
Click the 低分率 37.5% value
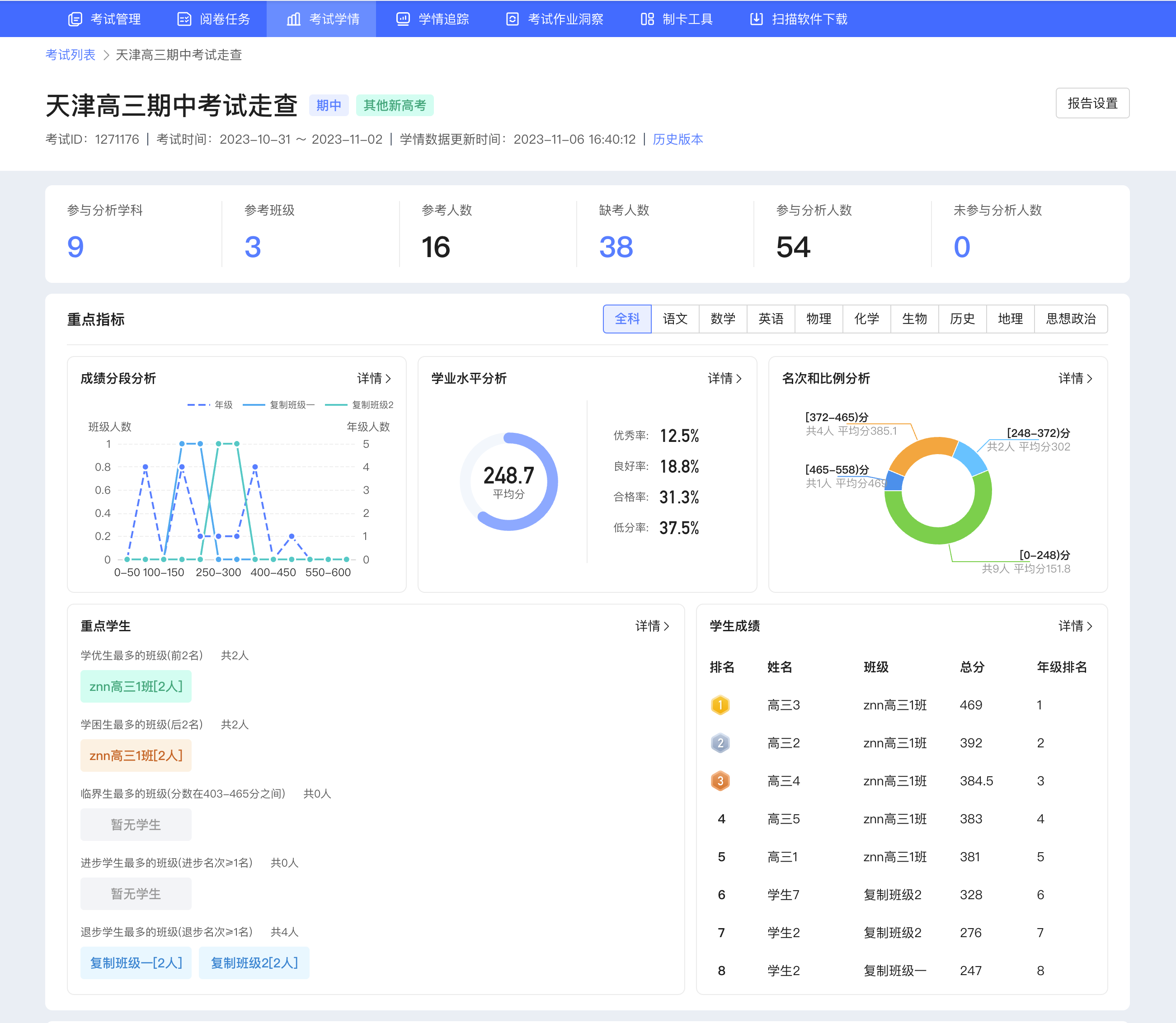click(679, 527)
